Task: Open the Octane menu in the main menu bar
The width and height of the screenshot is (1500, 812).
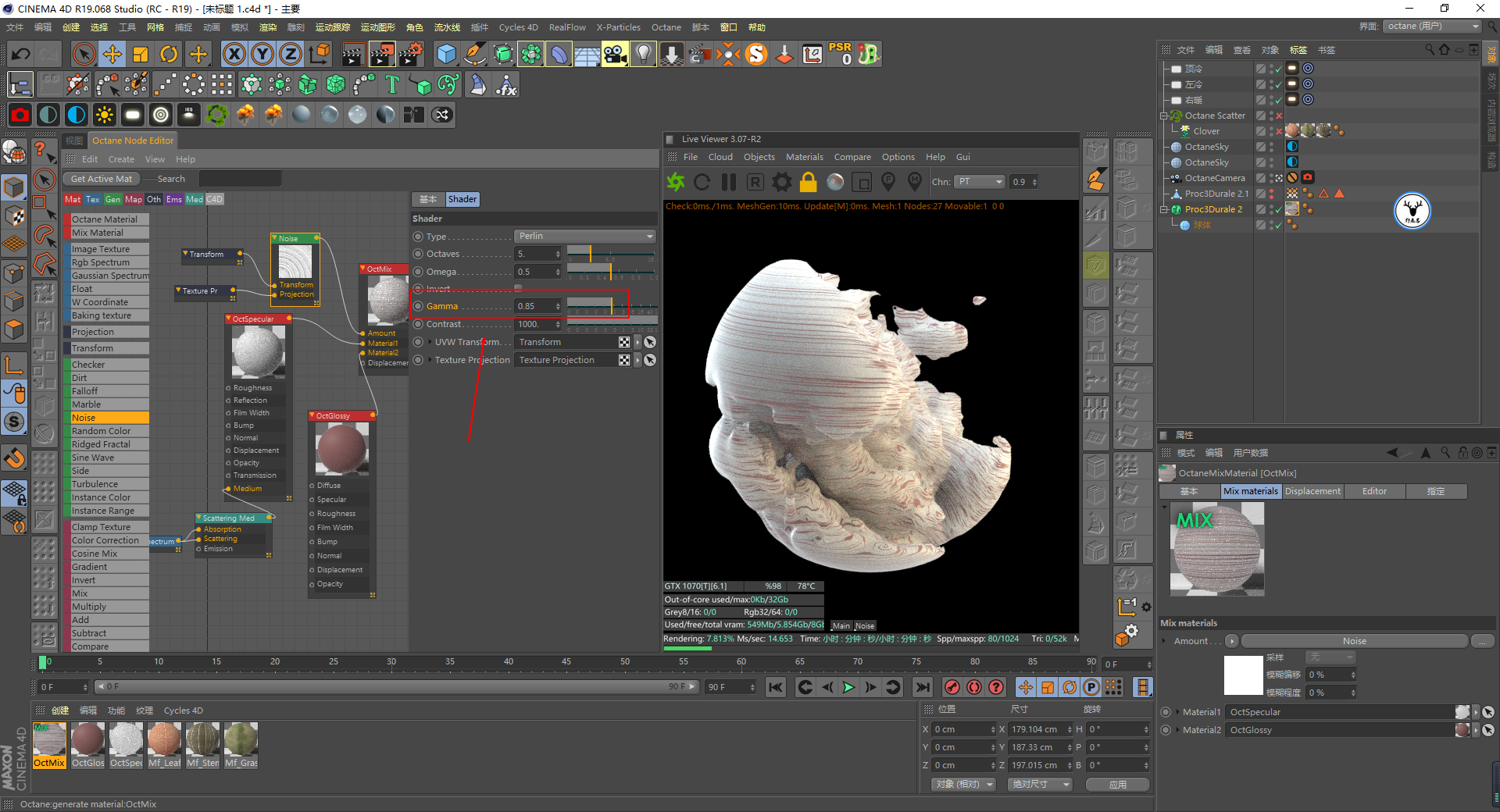Action: pos(666,27)
